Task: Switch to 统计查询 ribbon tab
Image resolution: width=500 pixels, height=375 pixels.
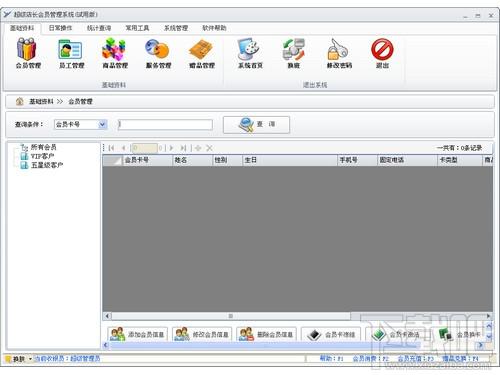Action: (x=99, y=28)
